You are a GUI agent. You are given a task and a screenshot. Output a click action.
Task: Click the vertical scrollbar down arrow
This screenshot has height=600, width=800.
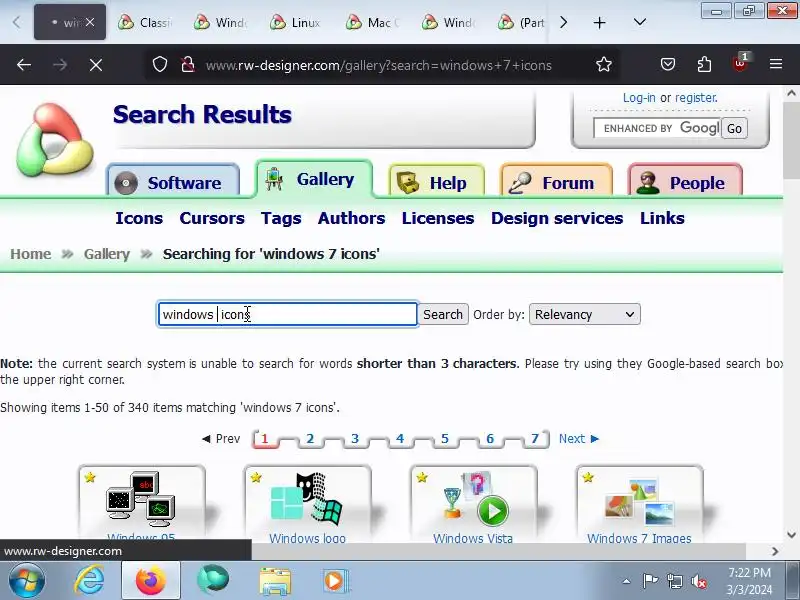pyautogui.click(x=791, y=535)
